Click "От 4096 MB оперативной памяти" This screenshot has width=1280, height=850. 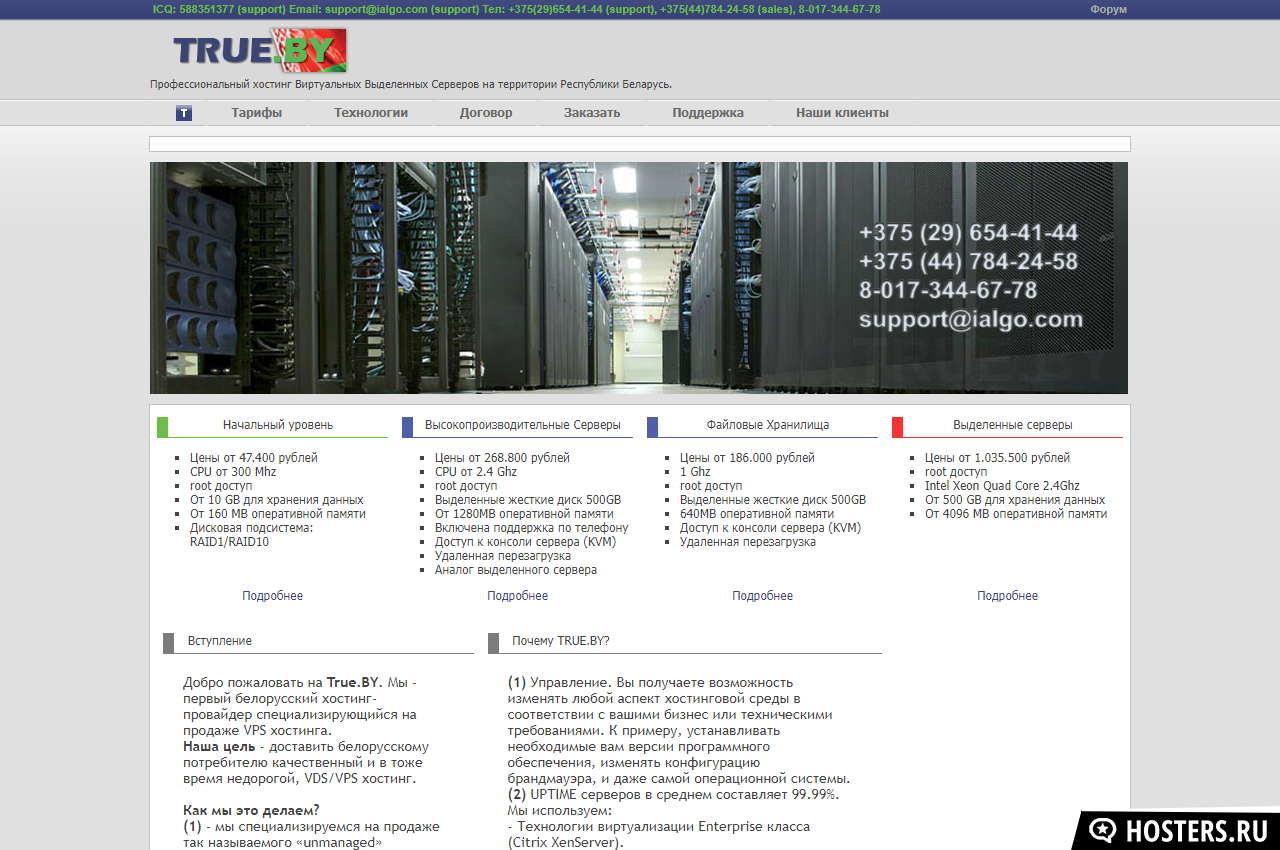tap(1016, 514)
